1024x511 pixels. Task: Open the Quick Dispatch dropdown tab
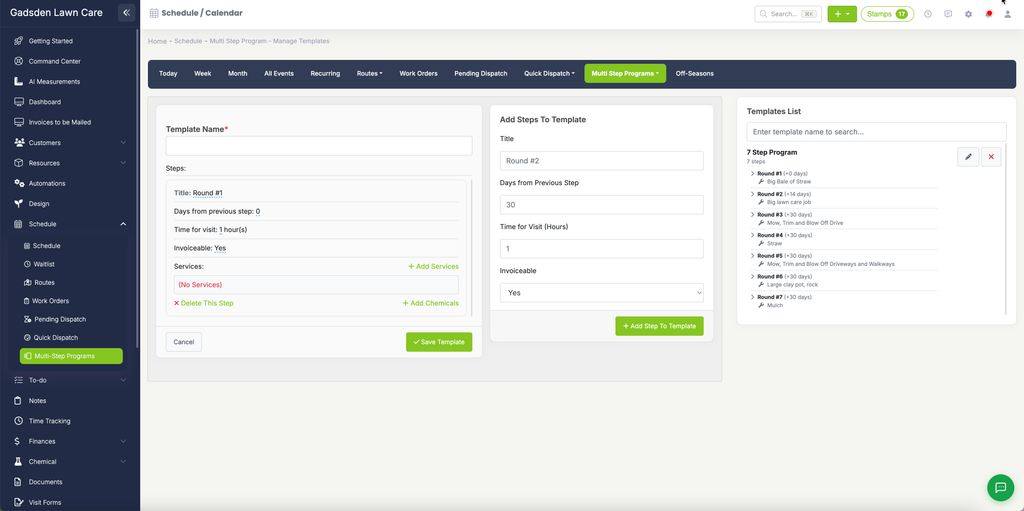(549, 74)
